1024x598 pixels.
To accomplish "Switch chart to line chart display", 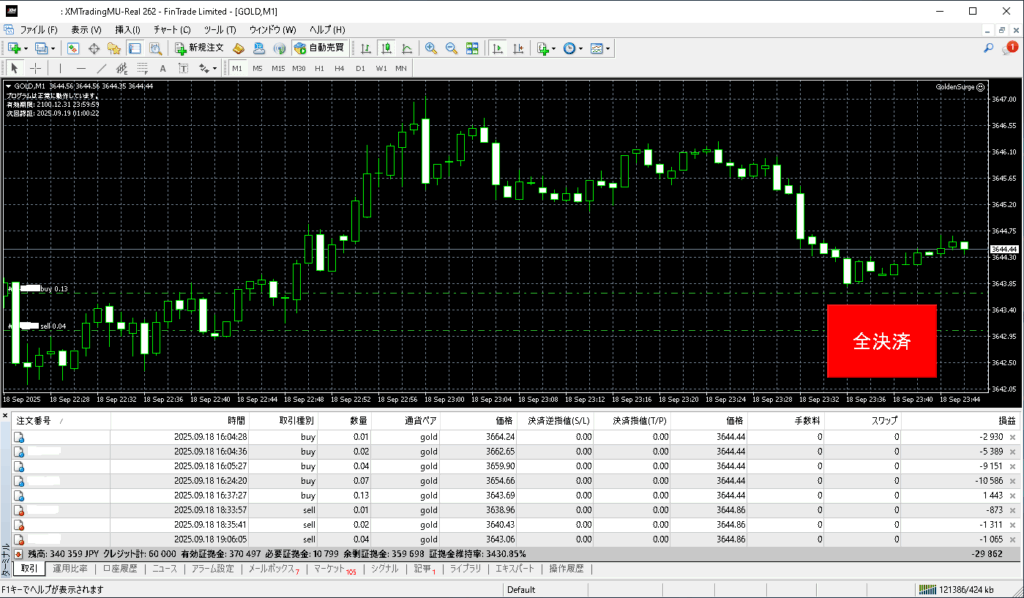I will [x=405, y=48].
